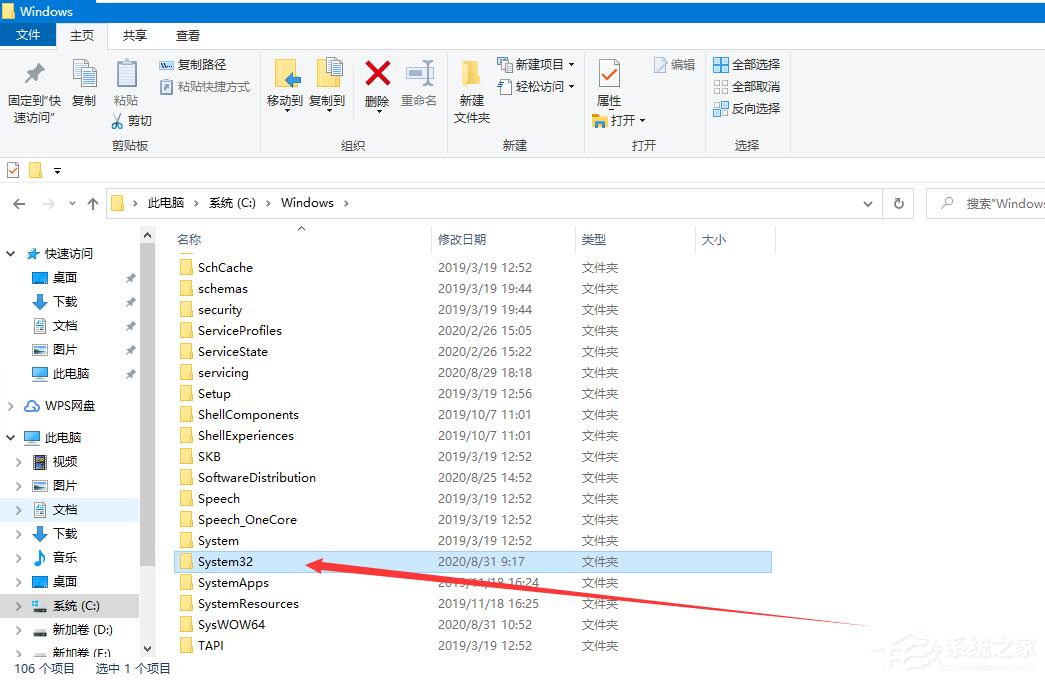Sort by Date modified (修改日期) column
The width and height of the screenshot is (1045, 680).
point(461,240)
